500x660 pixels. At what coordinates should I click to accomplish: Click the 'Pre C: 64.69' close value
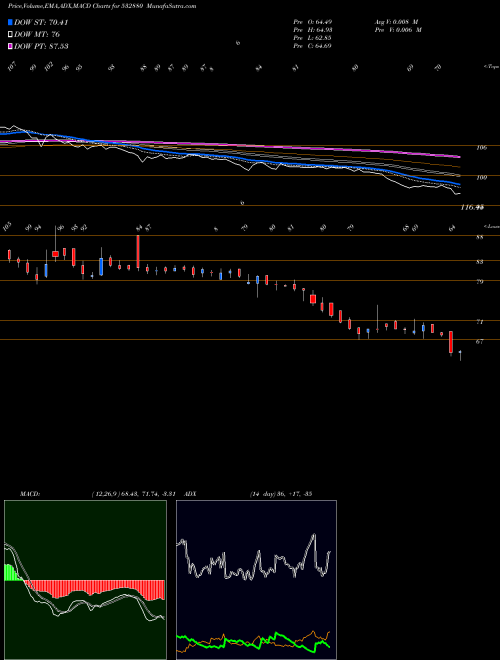312,45
